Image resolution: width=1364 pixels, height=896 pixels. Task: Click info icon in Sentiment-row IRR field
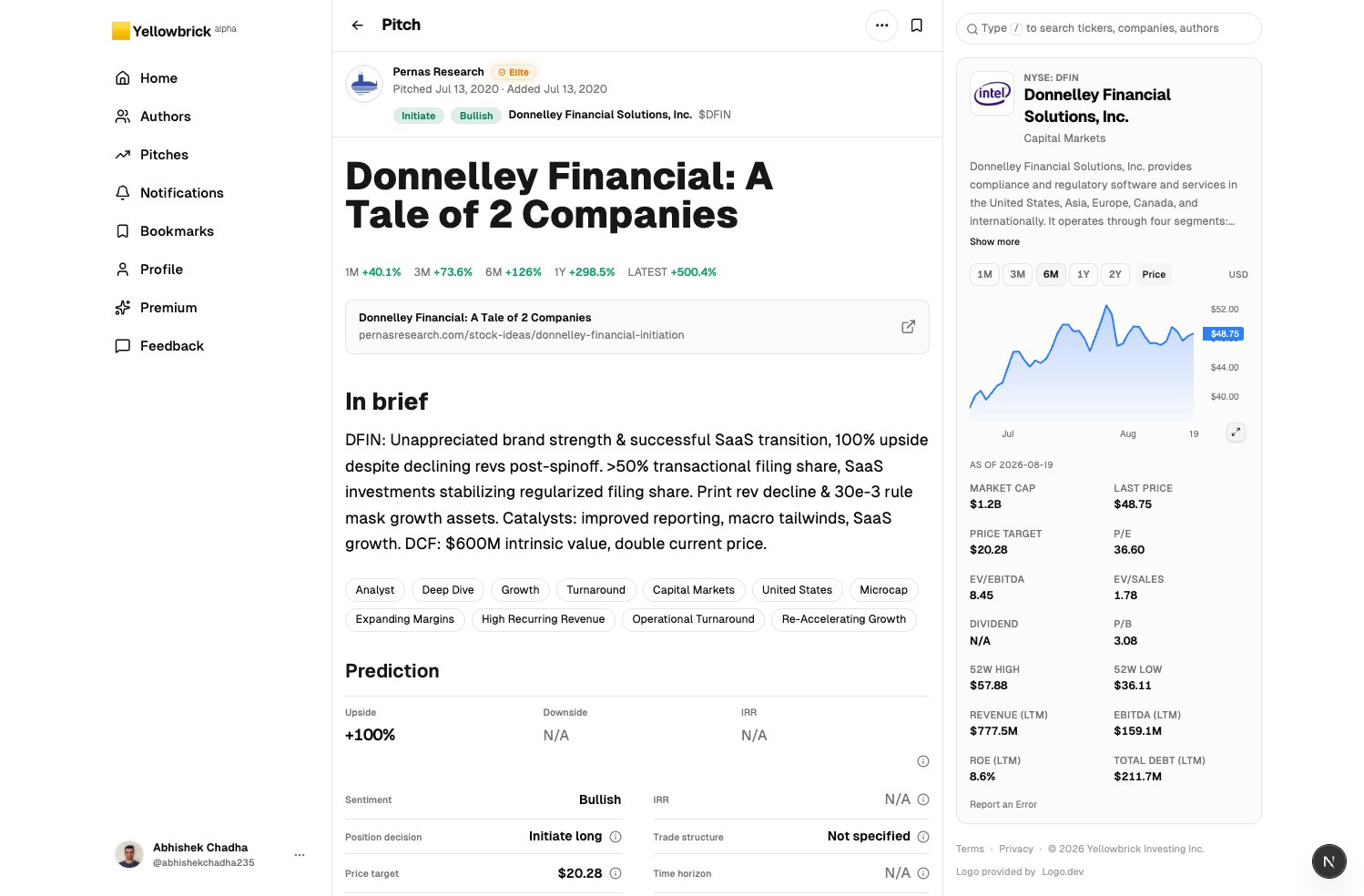pos(923,799)
